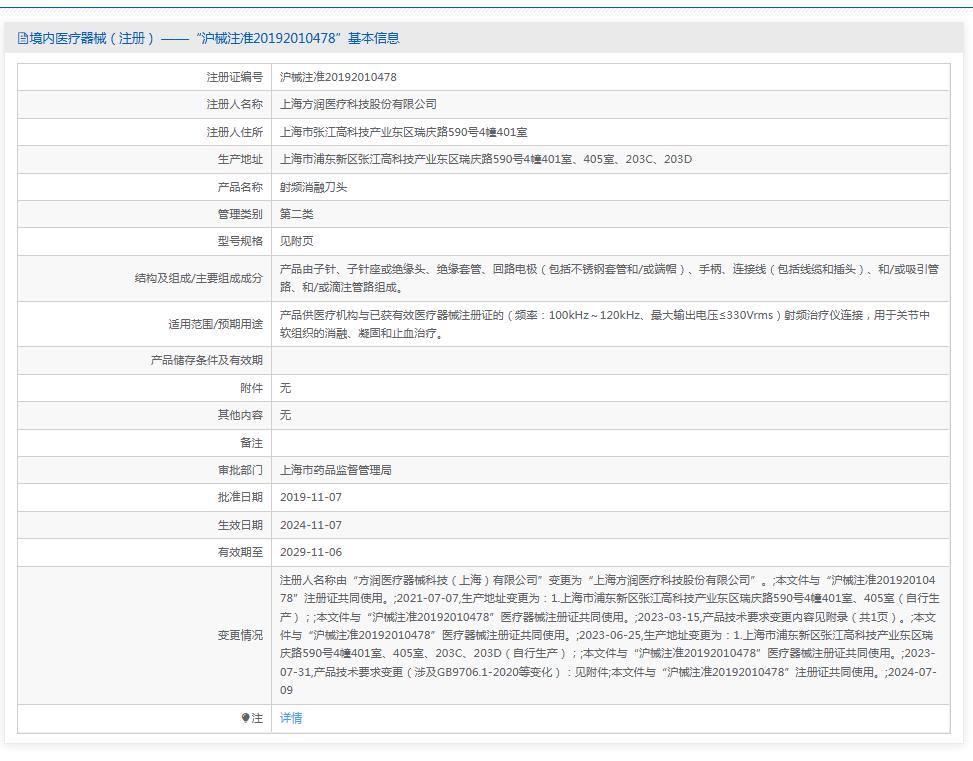Click the label 附件
973x761 pixels.
251,388
